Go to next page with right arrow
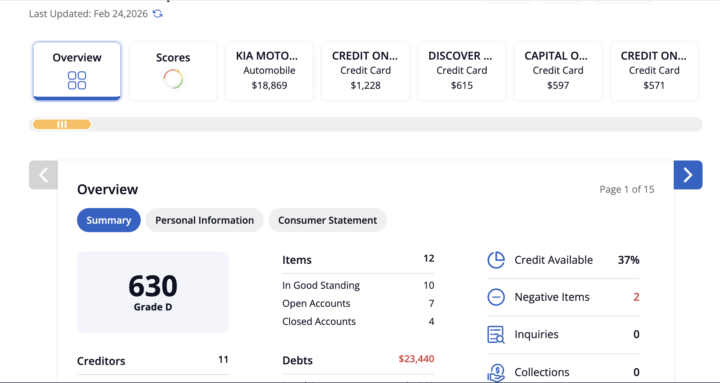The image size is (720, 383). 688,175
